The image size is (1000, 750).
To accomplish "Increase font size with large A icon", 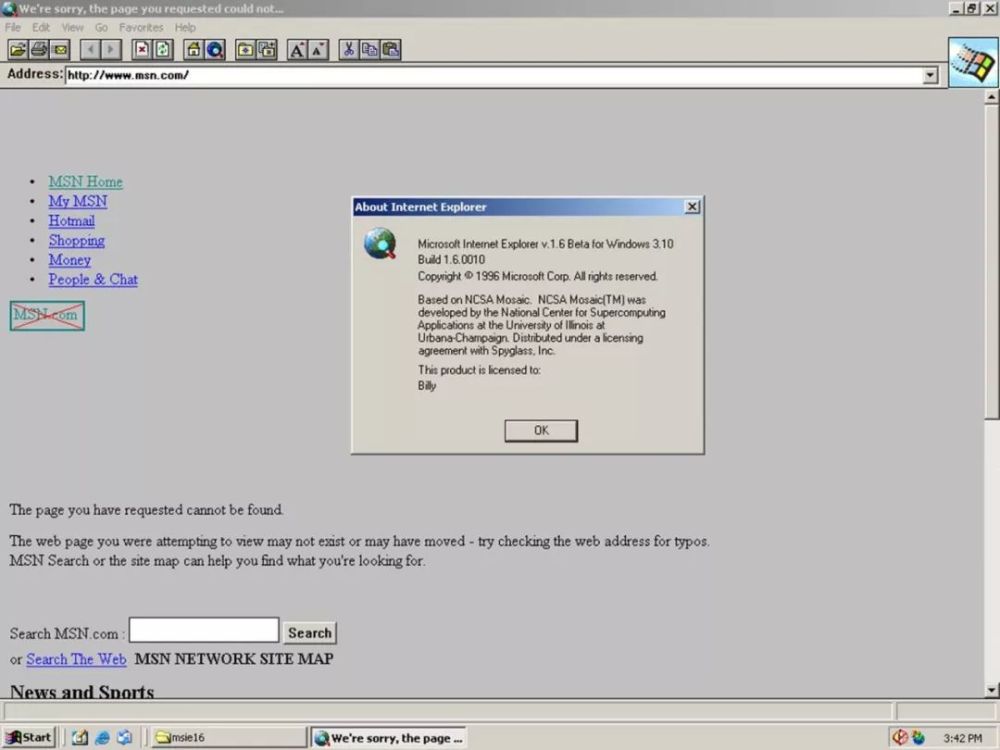I will pyautogui.click(x=297, y=50).
